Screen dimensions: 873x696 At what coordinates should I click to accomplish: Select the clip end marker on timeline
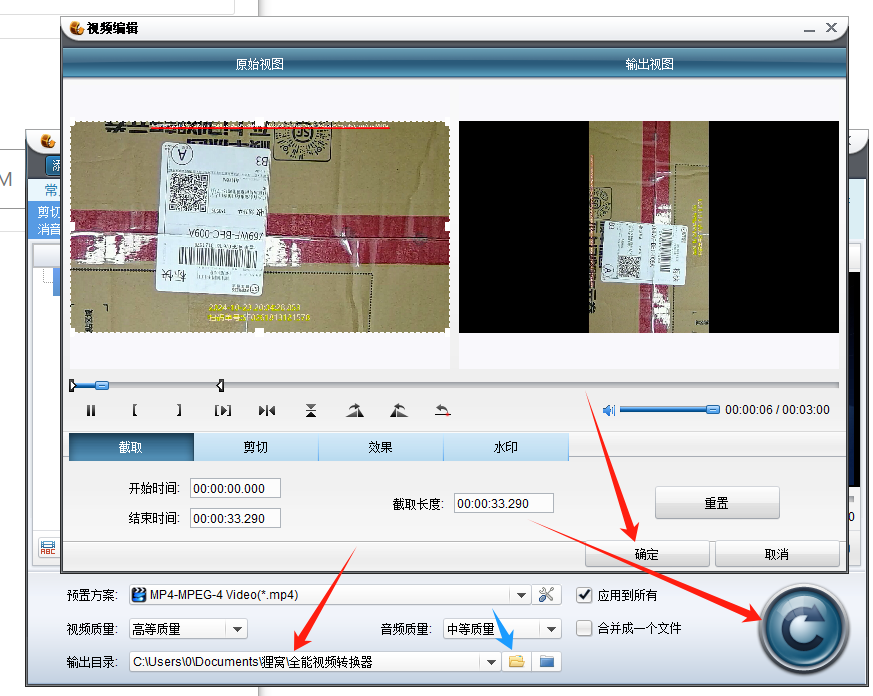pyautogui.click(x=220, y=385)
